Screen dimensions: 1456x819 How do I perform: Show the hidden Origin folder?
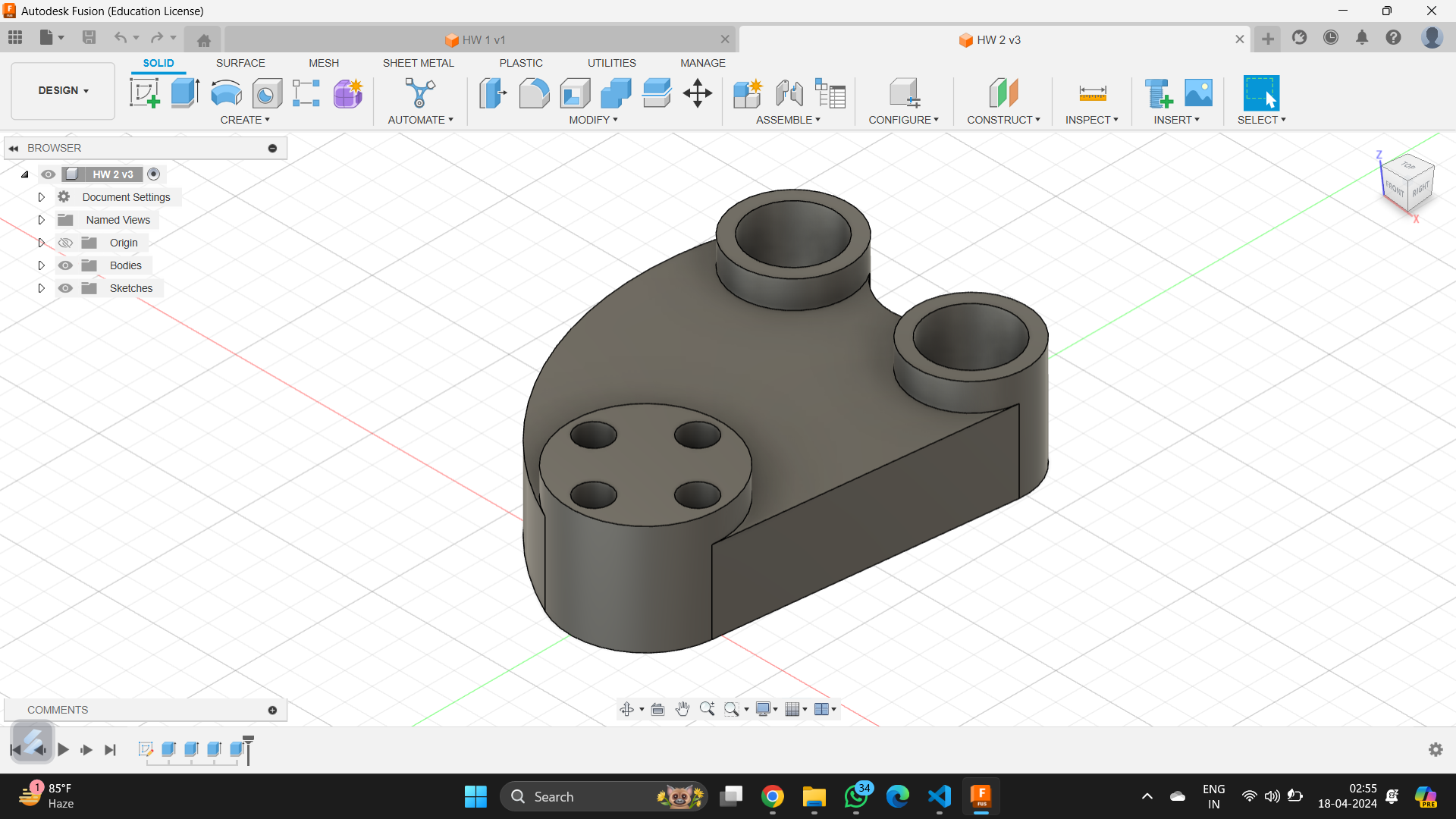click(66, 243)
